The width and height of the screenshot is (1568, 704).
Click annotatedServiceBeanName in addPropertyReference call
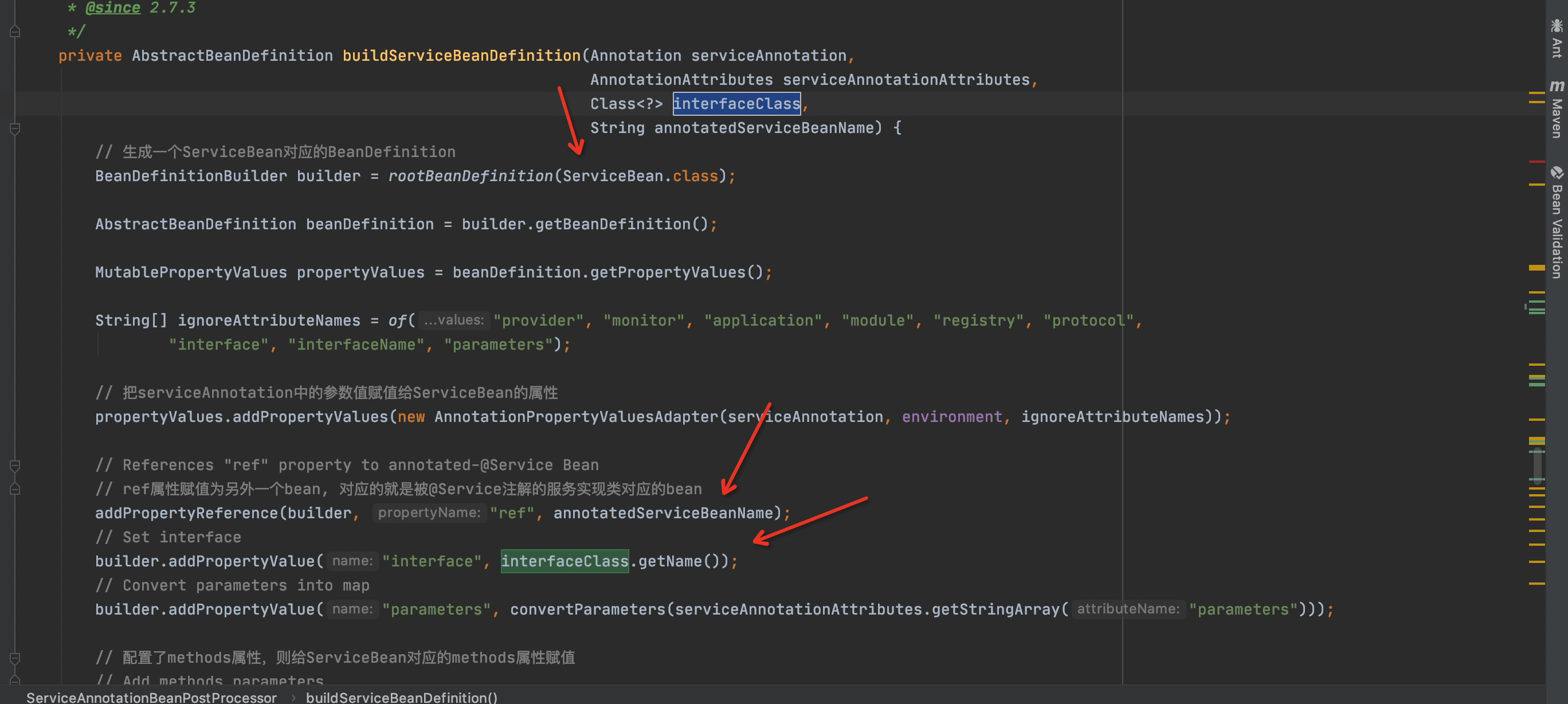[663, 513]
